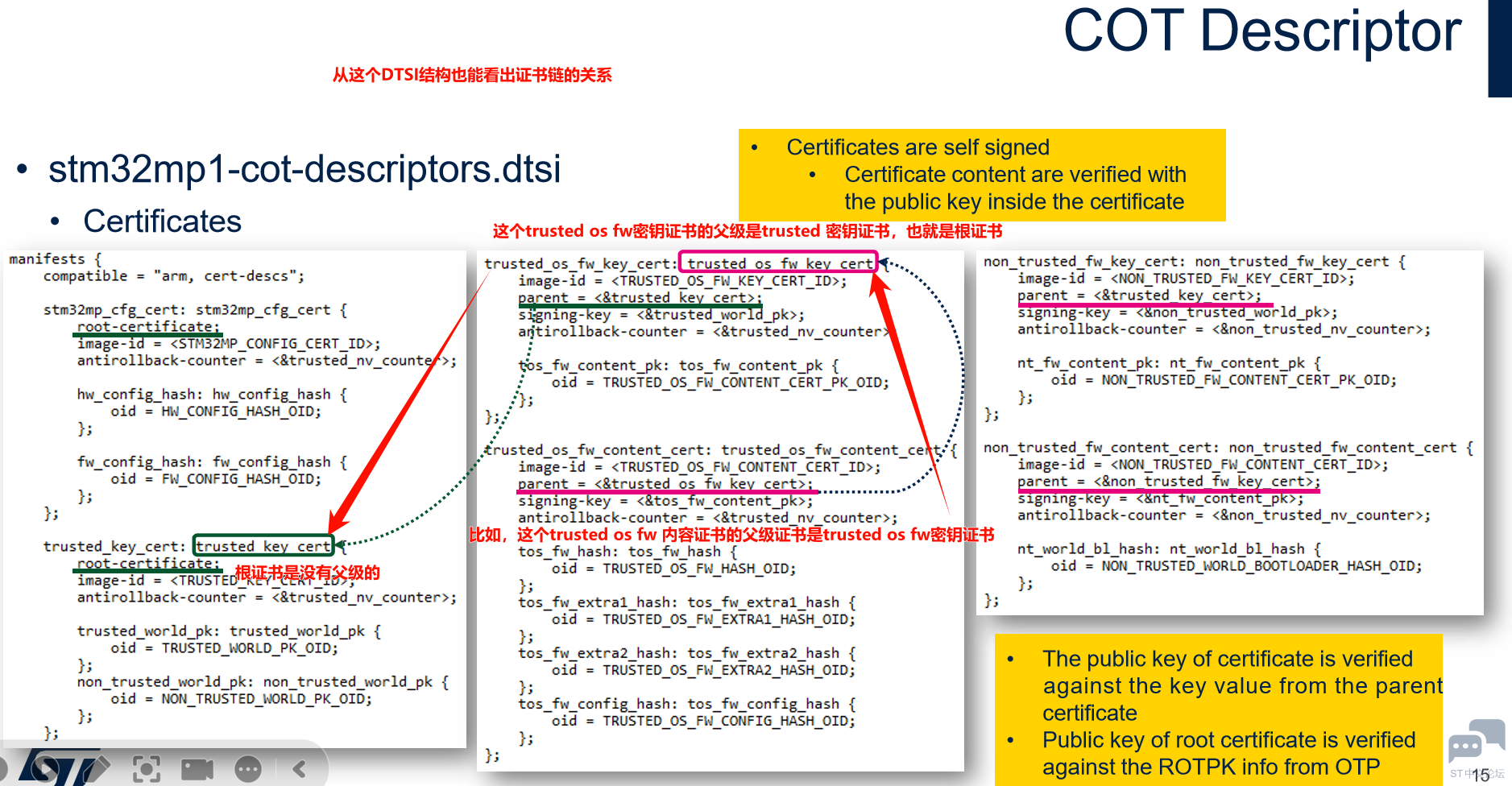This screenshot has height=786, width=1512.
Task: Click the play button in the bottom toolbar
Action: [x=45, y=769]
